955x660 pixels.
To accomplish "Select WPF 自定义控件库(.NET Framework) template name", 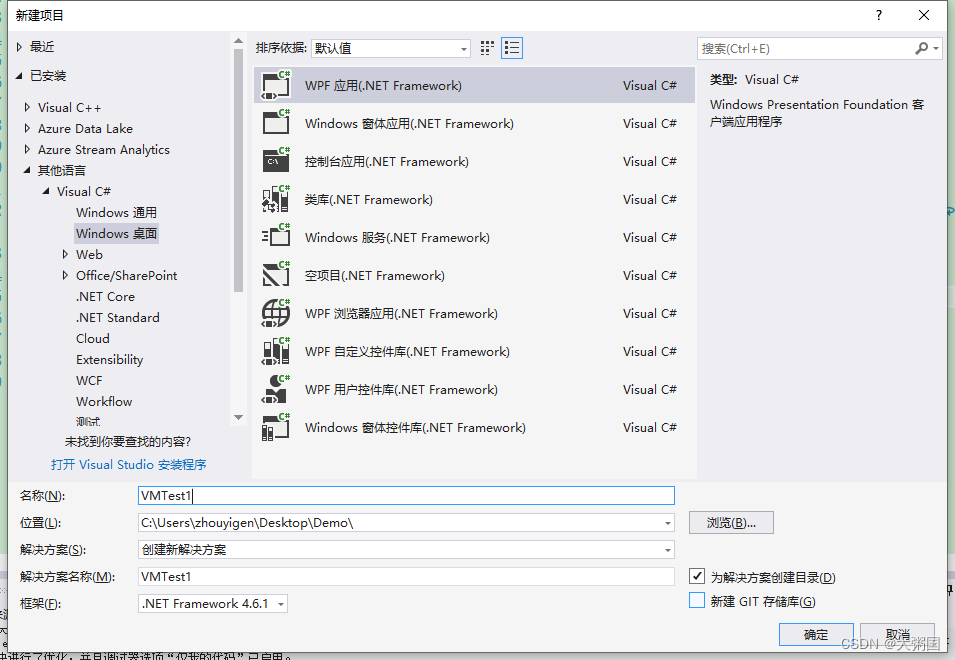I will pos(407,351).
